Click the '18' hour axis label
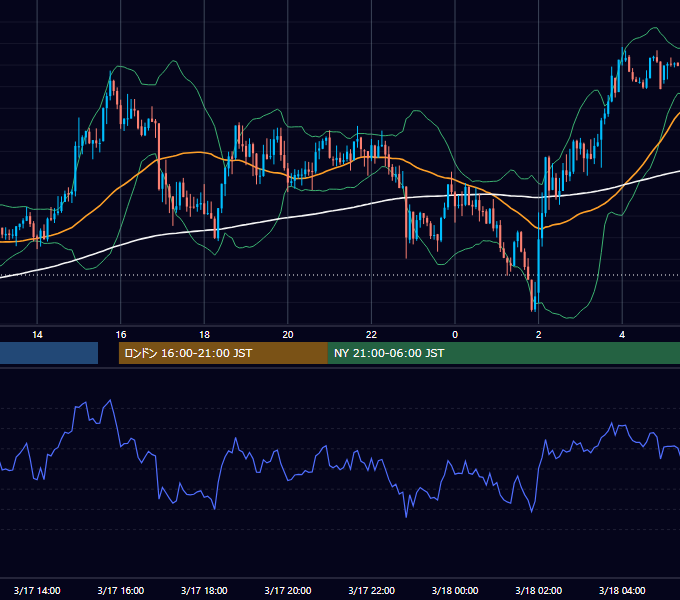Viewport: 680px width, 600px height. (204, 335)
